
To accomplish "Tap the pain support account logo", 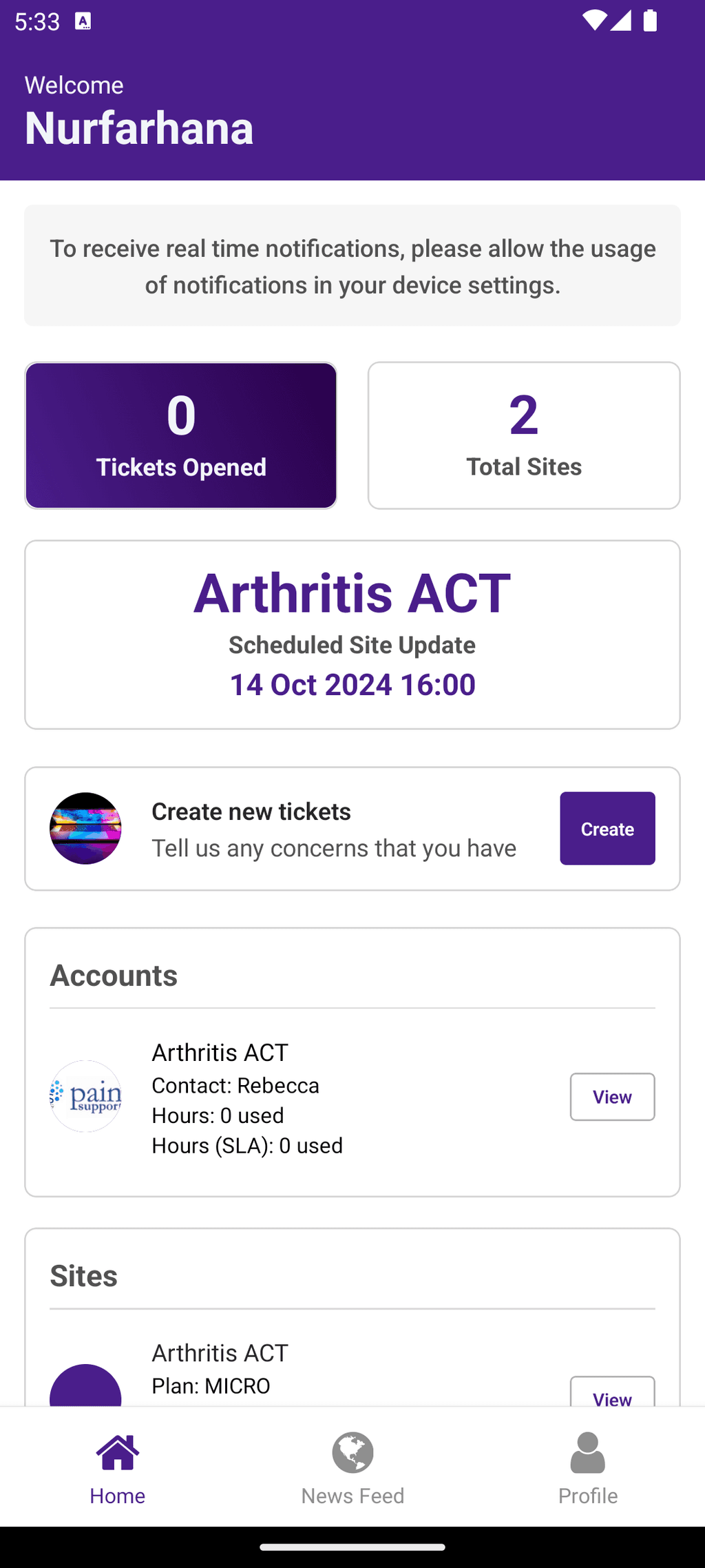I will [85, 1096].
